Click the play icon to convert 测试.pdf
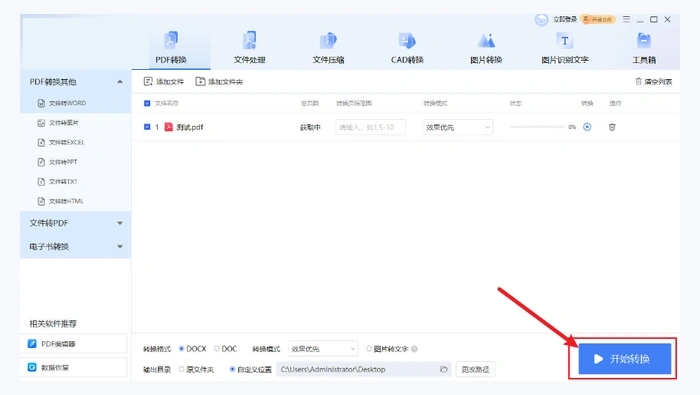The height and width of the screenshot is (395, 700). (x=587, y=127)
